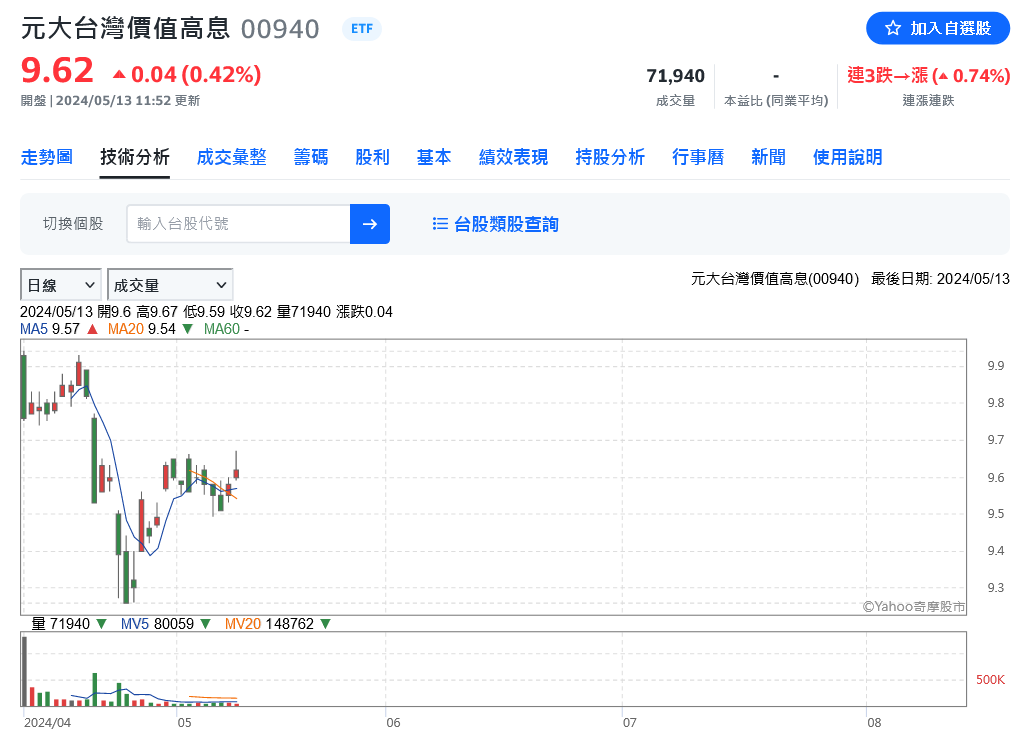Click the ETF badge
The image size is (1015, 734).
click(362, 29)
